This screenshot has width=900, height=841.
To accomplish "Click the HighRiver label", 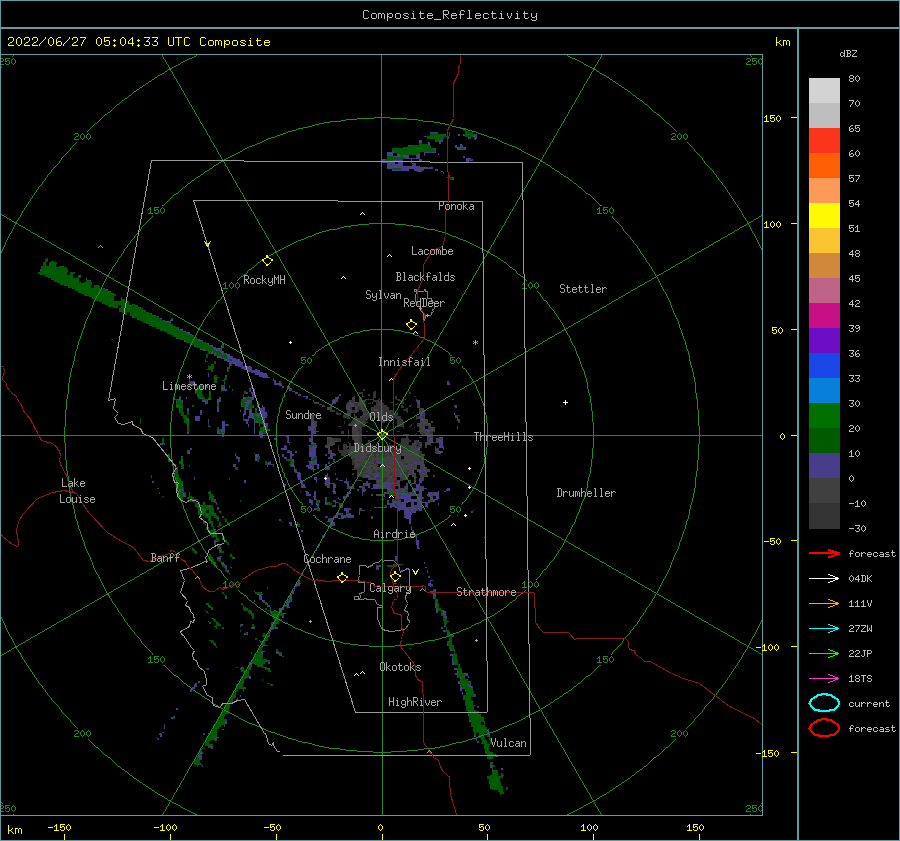I will coord(415,702).
